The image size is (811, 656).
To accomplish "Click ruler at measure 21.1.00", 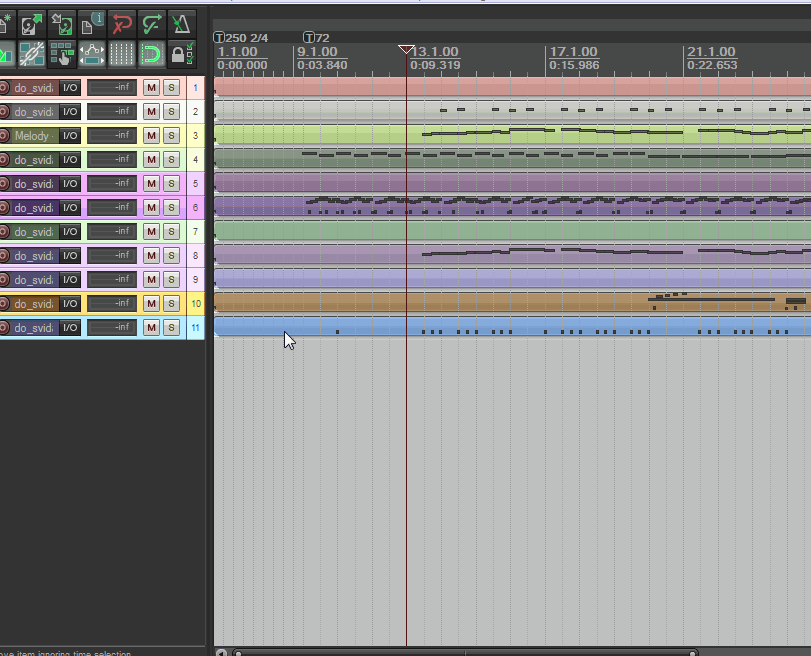I will click(x=711, y=52).
